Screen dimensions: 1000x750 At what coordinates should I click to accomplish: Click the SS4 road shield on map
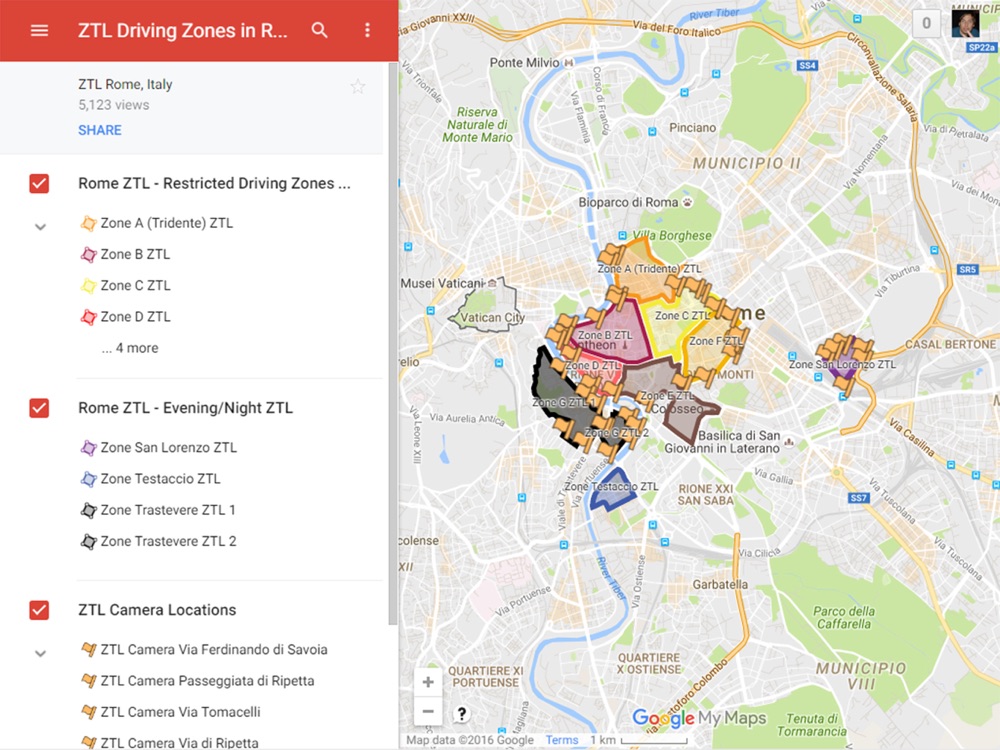click(x=807, y=66)
